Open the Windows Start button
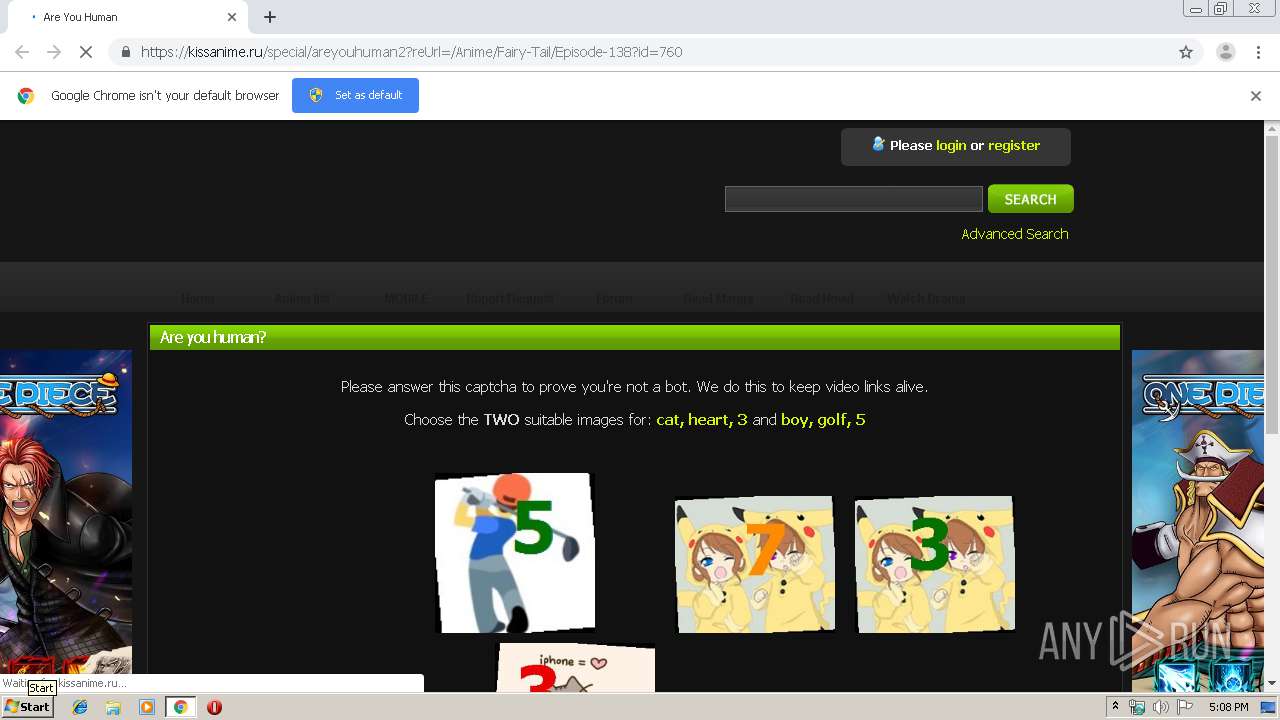Image resolution: width=1280 pixels, height=720 pixels. click(27, 706)
